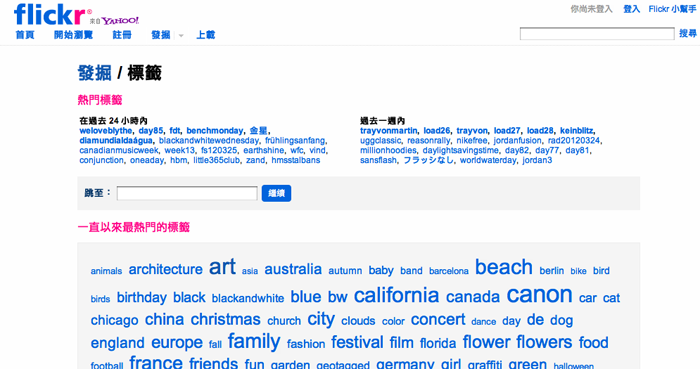Open the Flickr 小幫手 link
This screenshot has height=369, width=700.
(x=672, y=9)
